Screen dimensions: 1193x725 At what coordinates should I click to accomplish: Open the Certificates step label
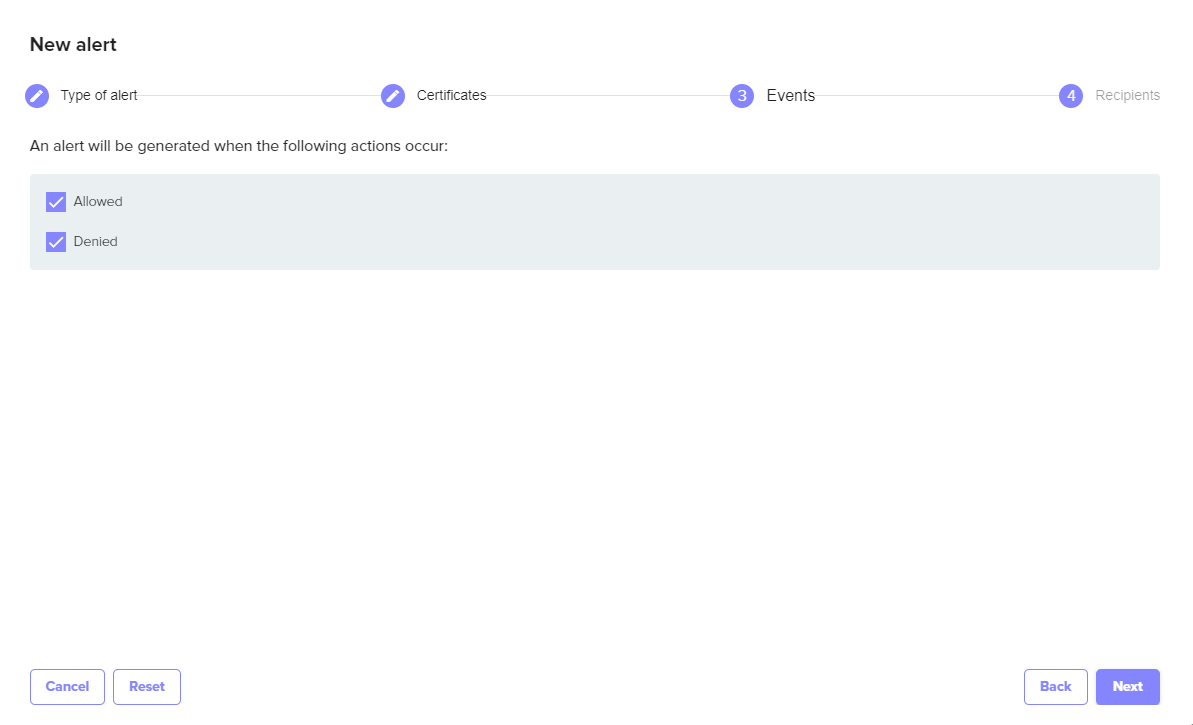pyautogui.click(x=451, y=96)
